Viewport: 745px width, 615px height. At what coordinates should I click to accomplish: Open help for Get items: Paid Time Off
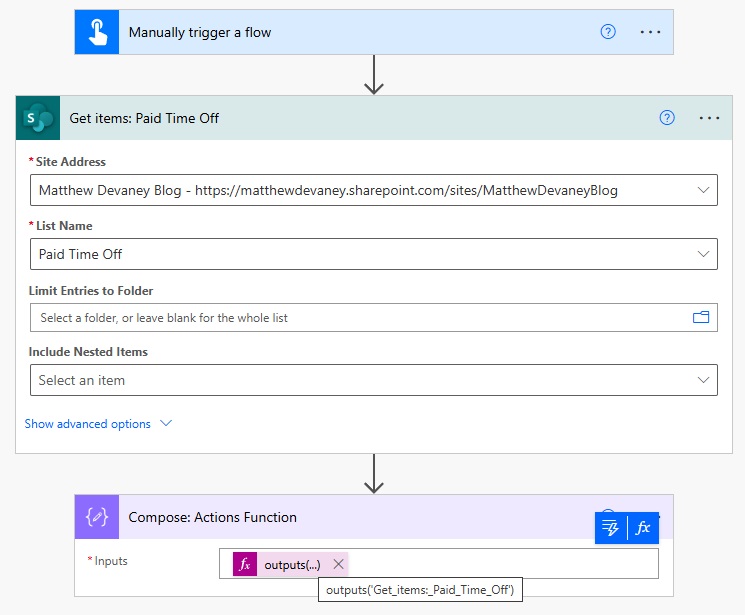point(667,118)
